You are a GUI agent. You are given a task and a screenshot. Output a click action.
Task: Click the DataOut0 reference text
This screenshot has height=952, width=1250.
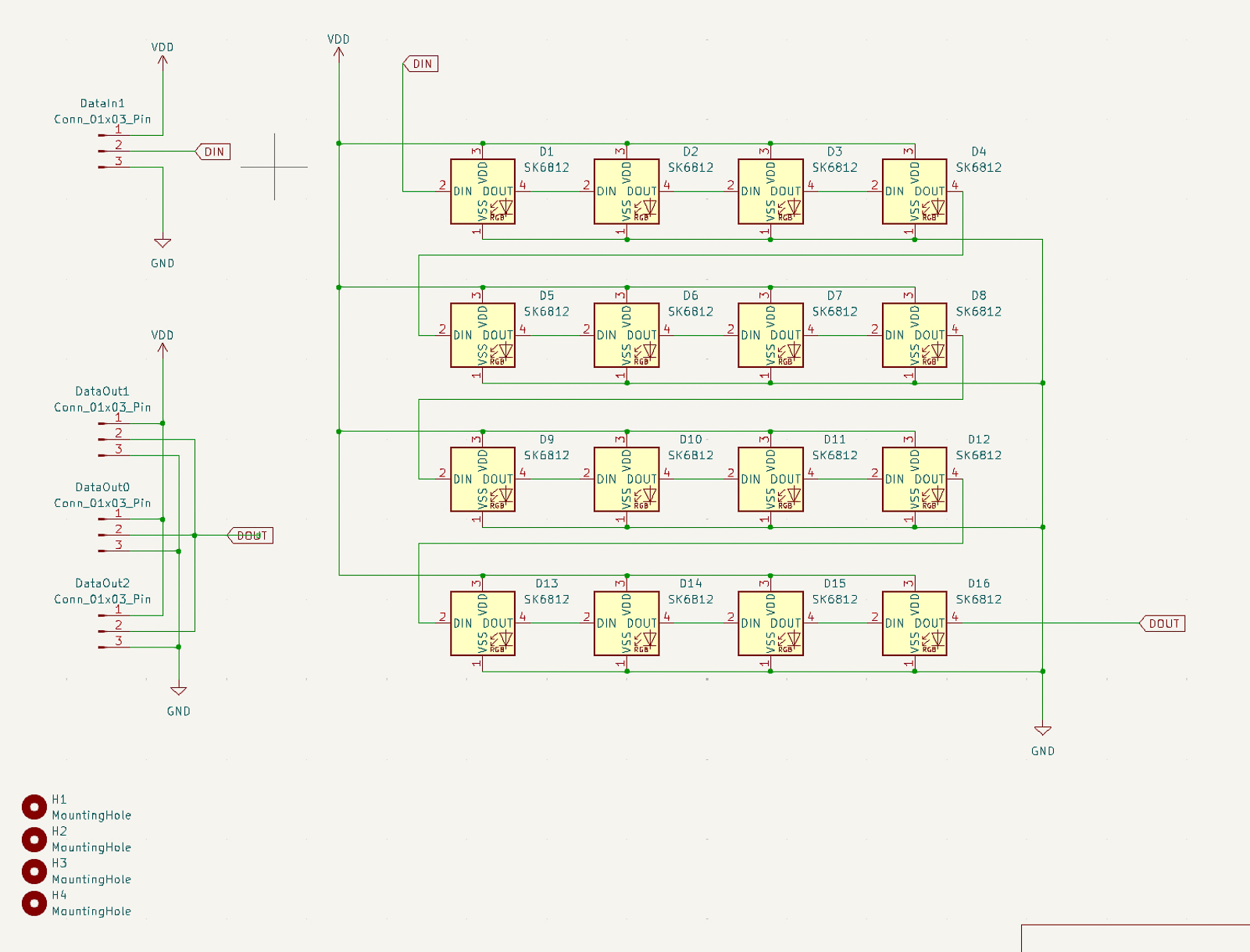coord(102,487)
